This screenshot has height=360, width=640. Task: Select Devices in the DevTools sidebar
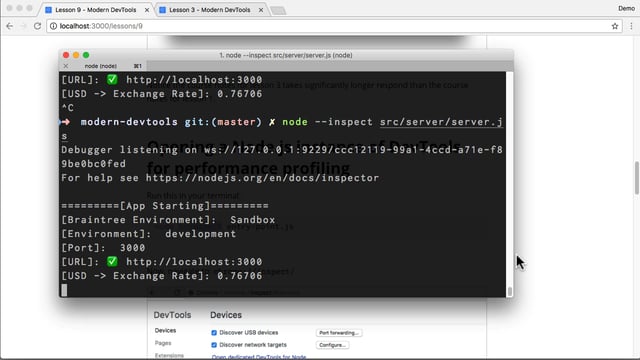point(165,330)
